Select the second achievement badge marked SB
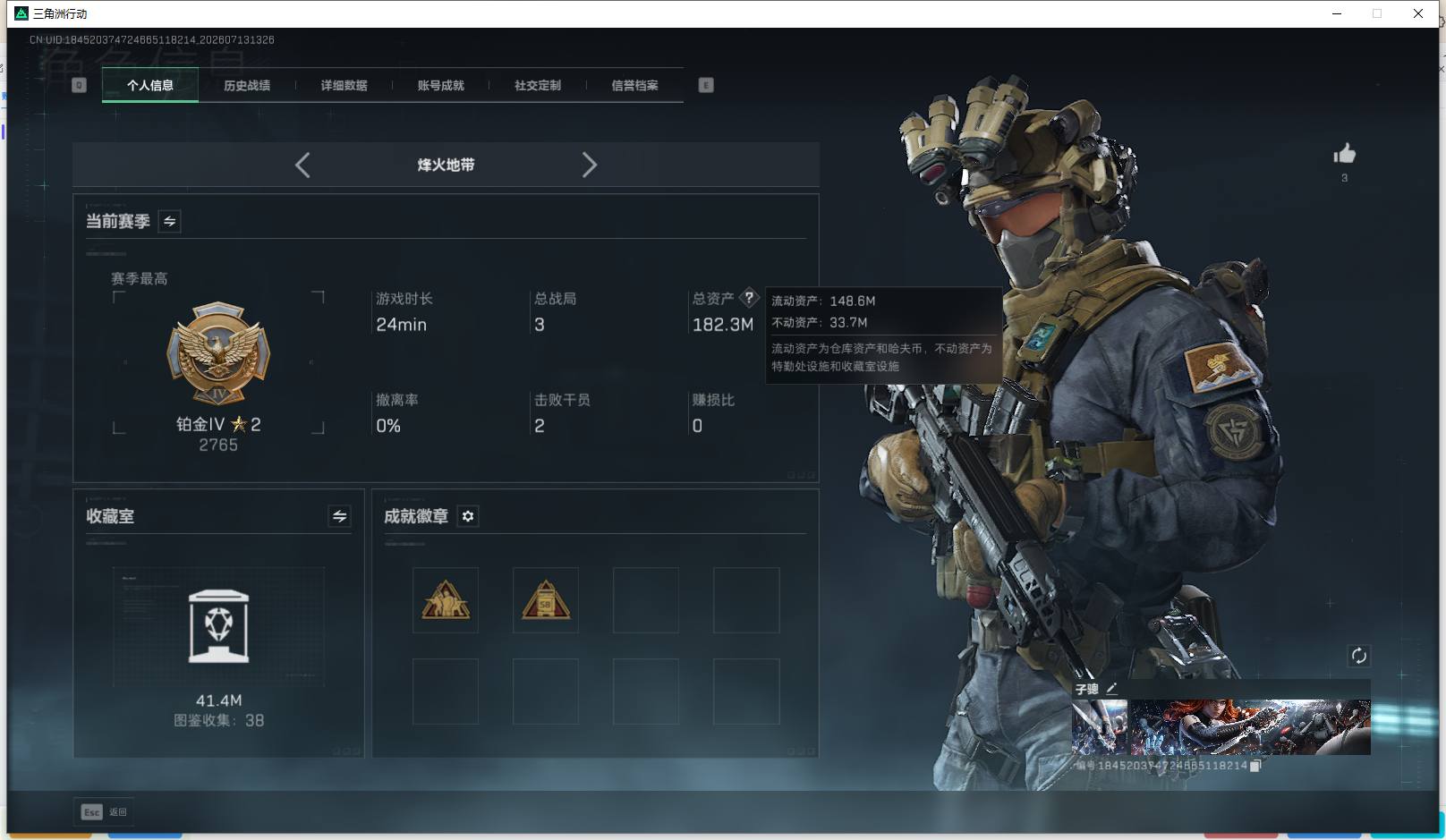This screenshot has height=840, width=1446. pyautogui.click(x=546, y=600)
